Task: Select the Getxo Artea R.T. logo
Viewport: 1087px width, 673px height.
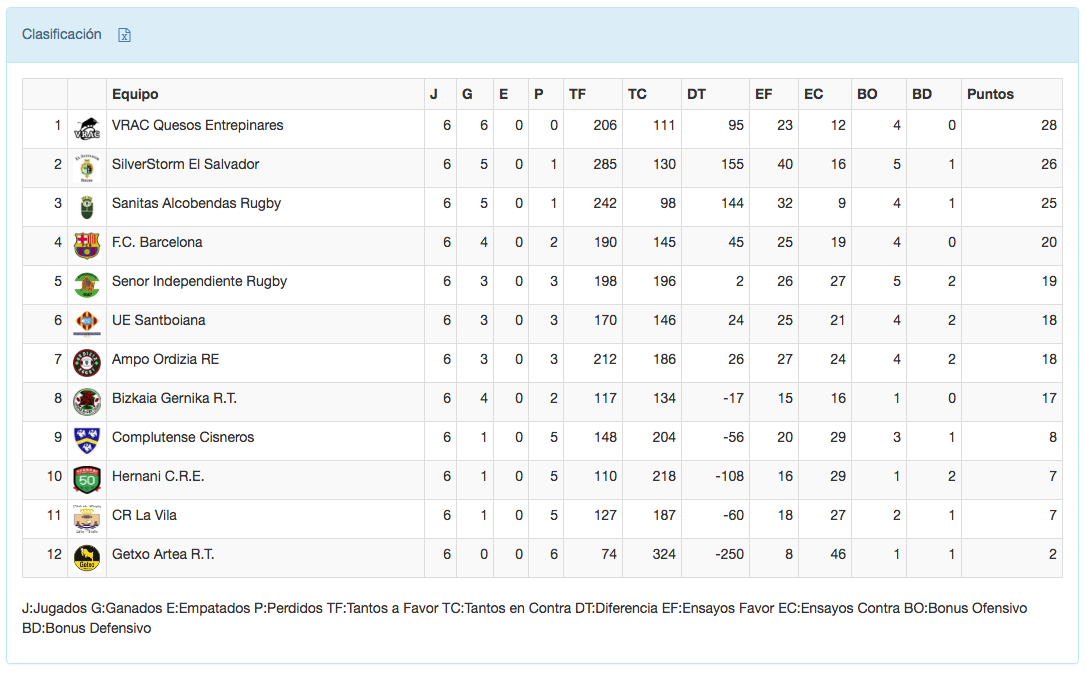Action: coord(87,557)
